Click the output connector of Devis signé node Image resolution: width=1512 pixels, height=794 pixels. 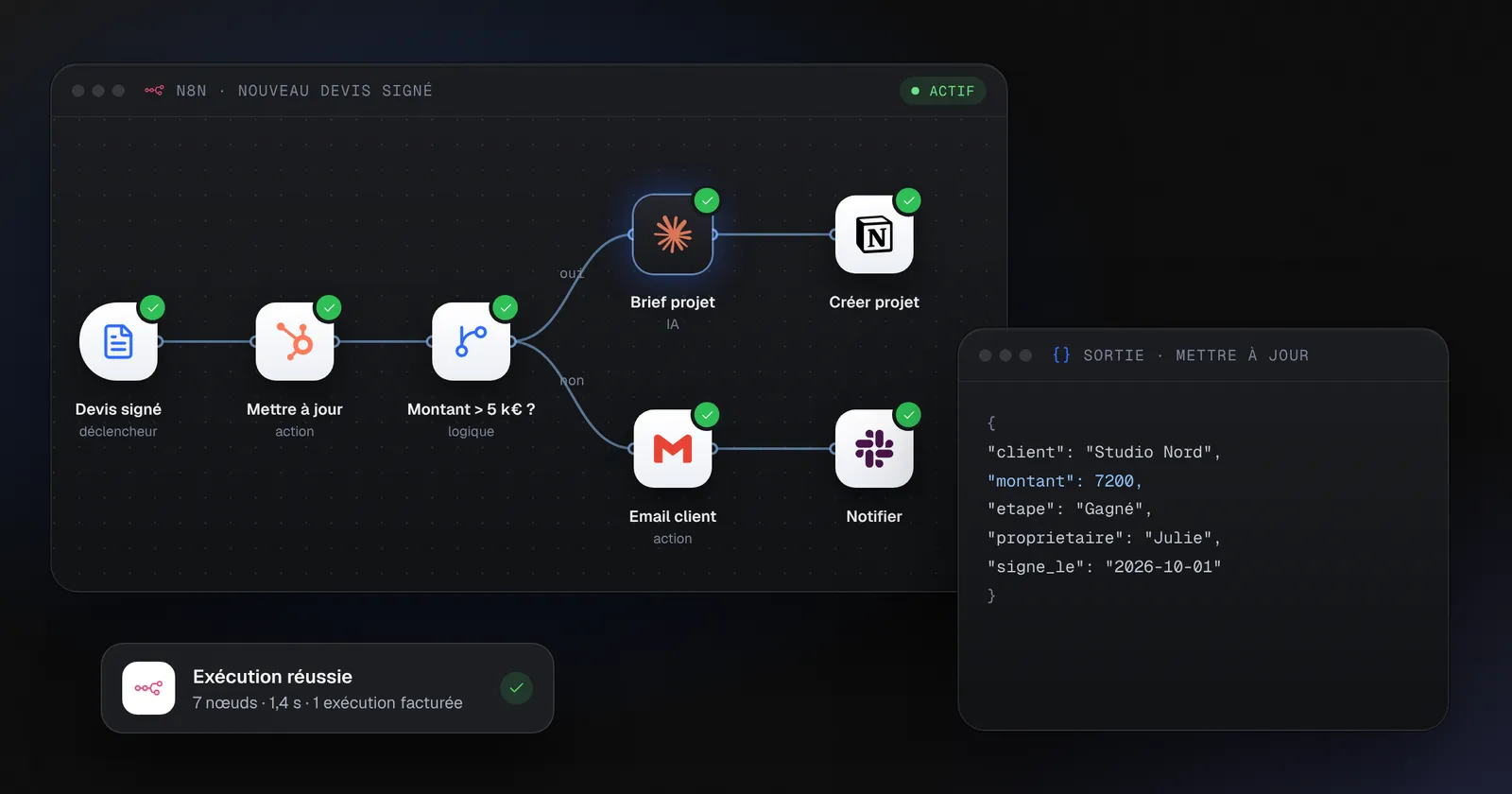pyautogui.click(x=160, y=341)
